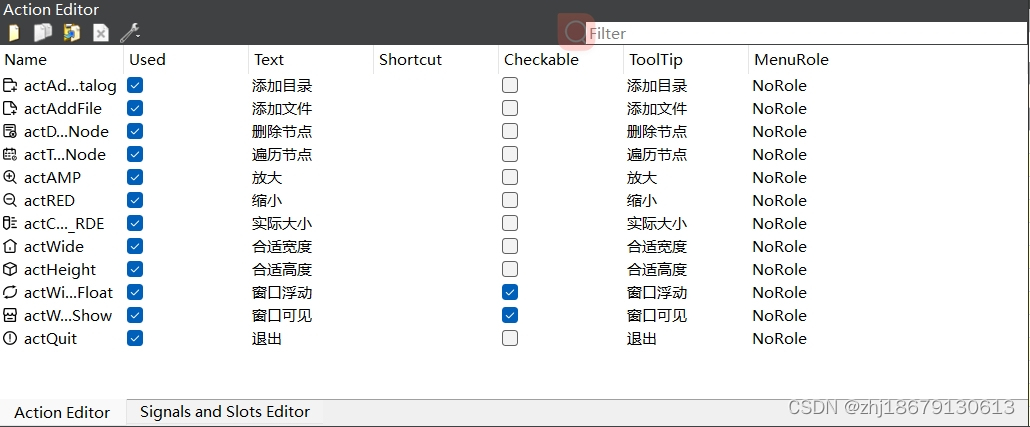Click the actAMP zoom-in icon
Image resolution: width=1030 pixels, height=427 pixels.
click(11, 177)
